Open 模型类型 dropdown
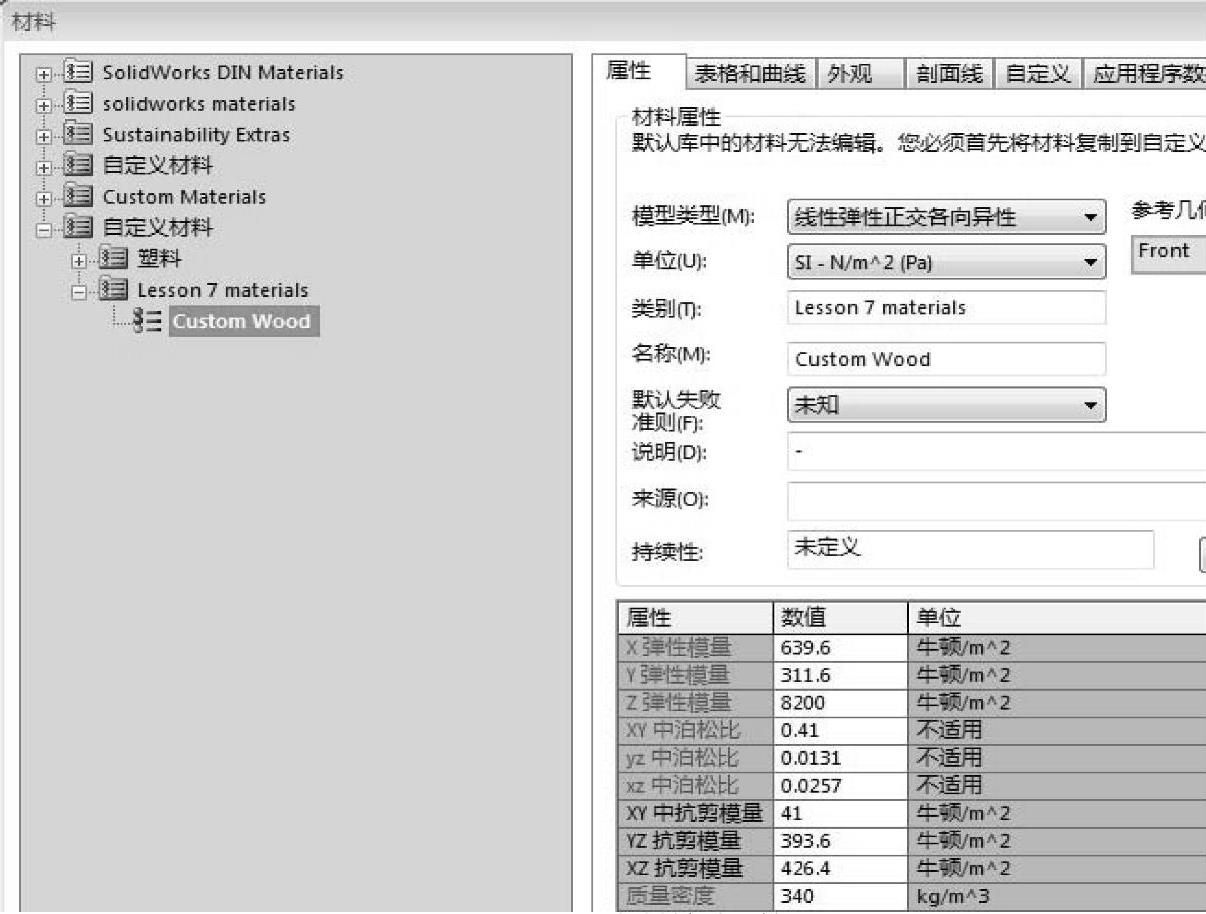 946,216
